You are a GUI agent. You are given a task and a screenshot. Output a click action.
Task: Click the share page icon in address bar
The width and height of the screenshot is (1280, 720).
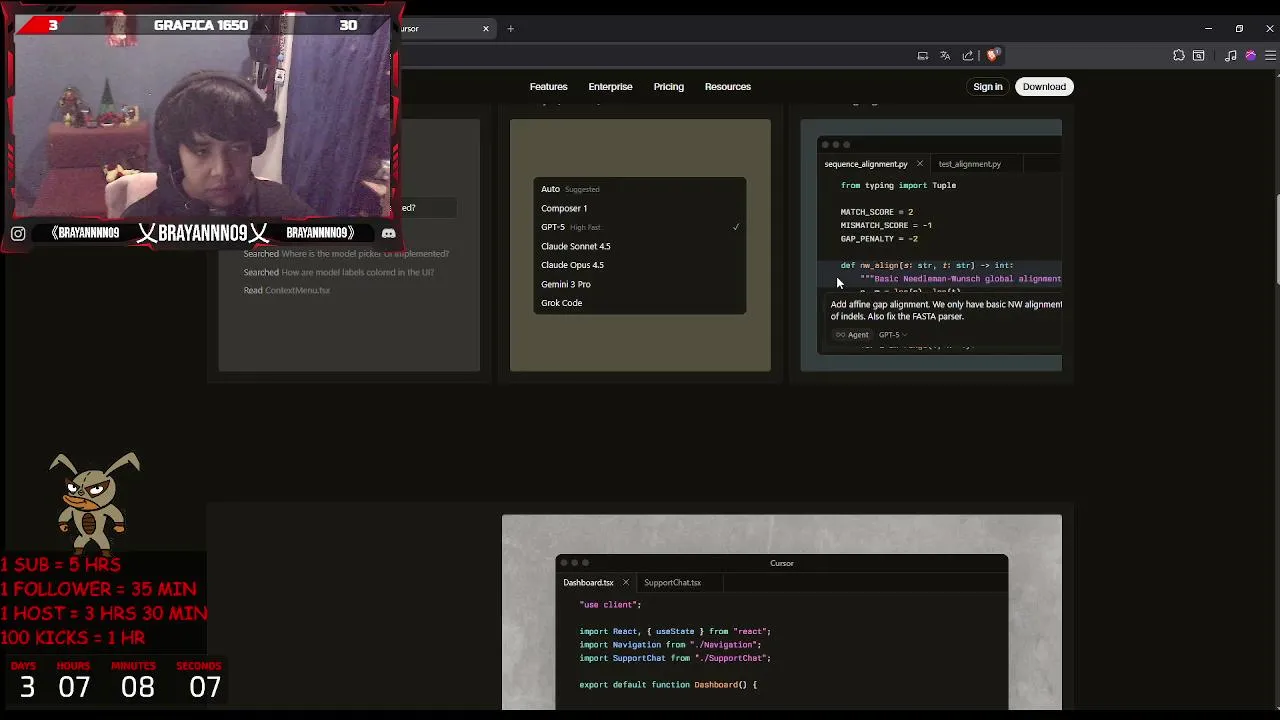968,56
